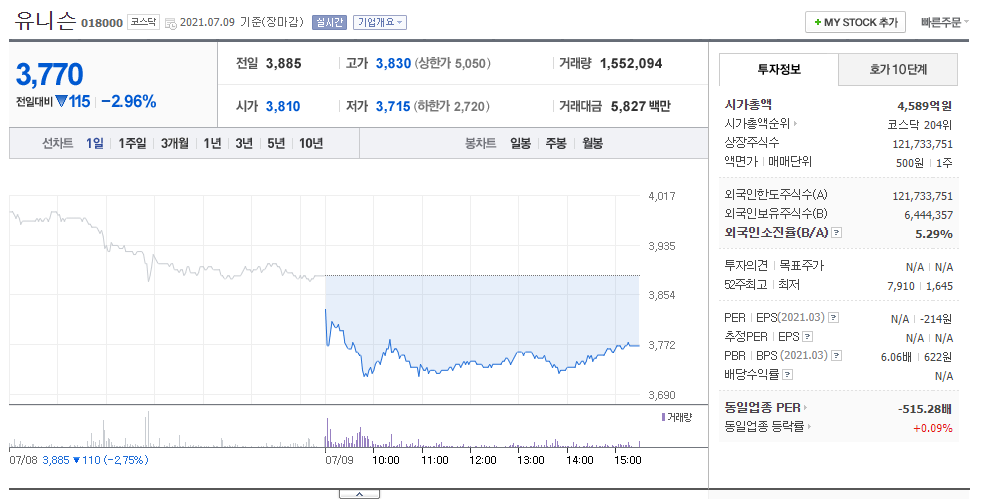Viewport: 983px width, 499px height.
Task: Click the 외국인보유주식수 value 6,444,357
Action: tap(928, 215)
